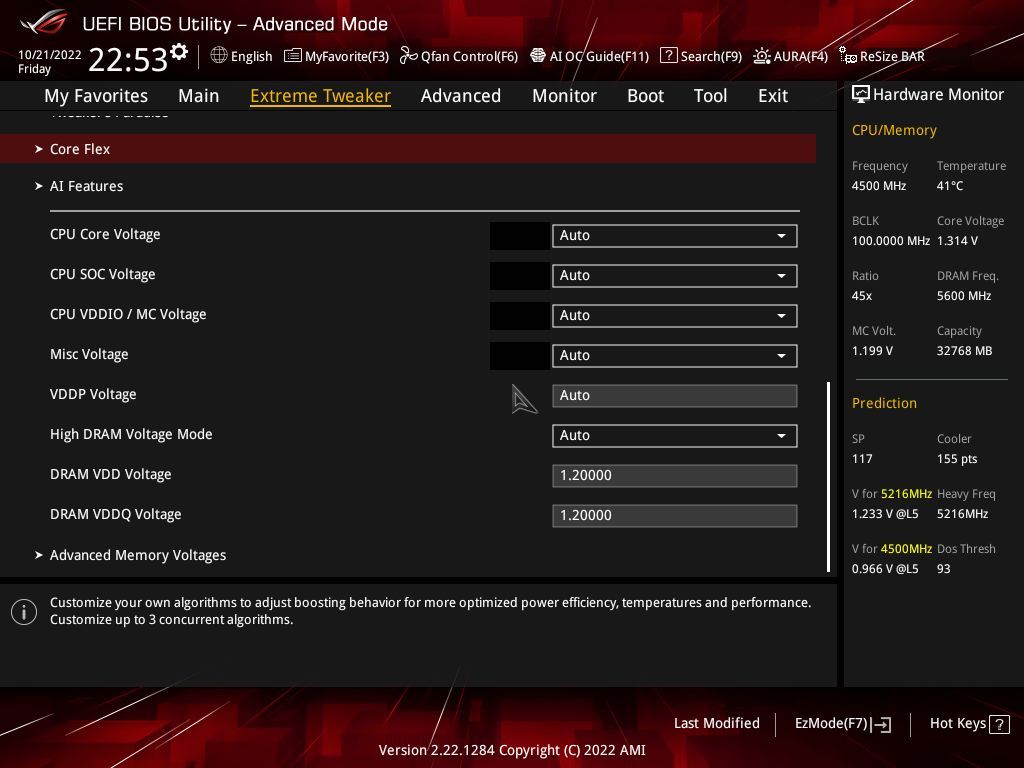1024x768 pixels.
Task: Switch to EzMode(F7)
Action: [x=842, y=724]
